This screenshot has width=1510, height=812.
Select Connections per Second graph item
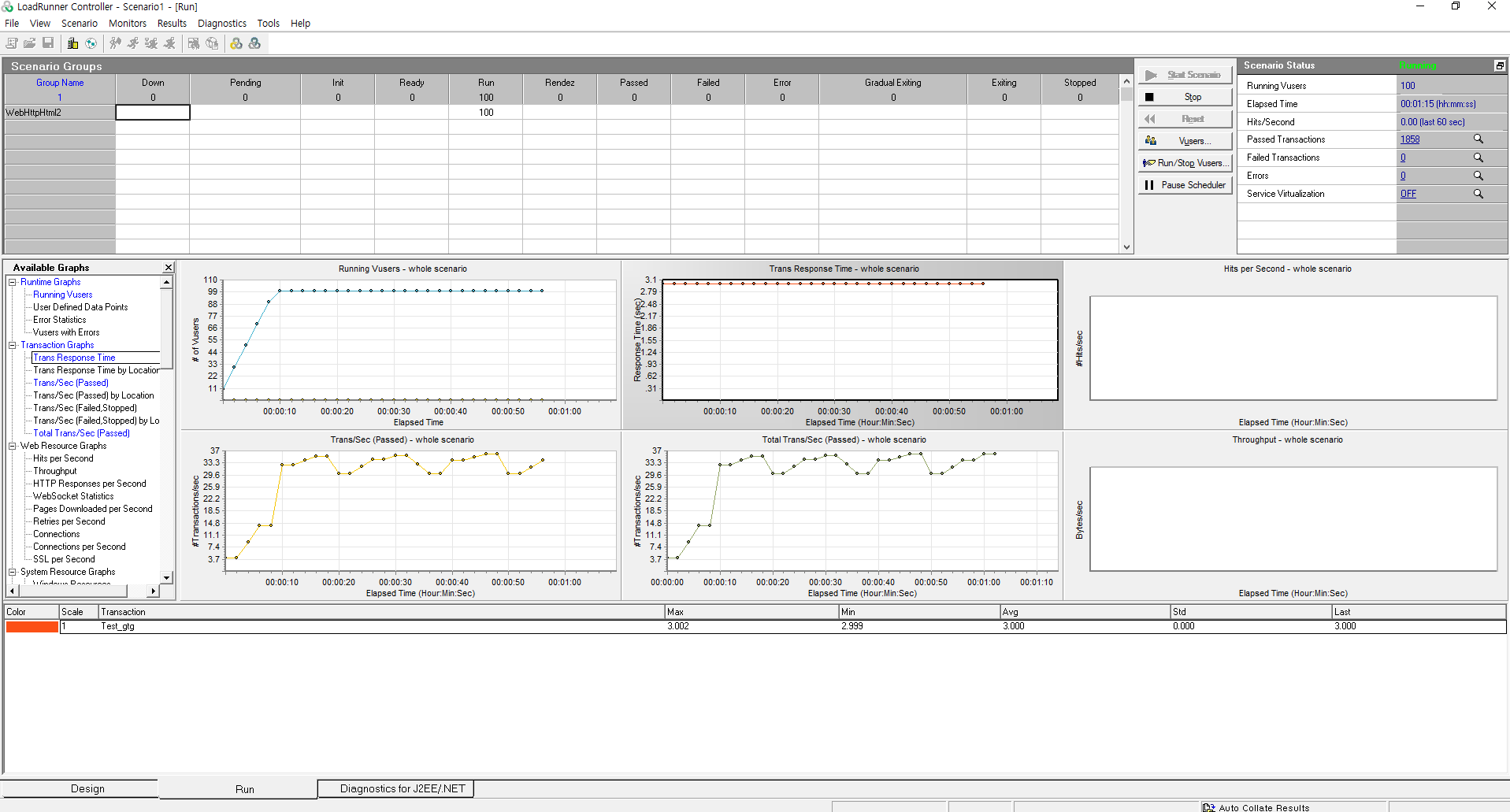pyautogui.click(x=80, y=547)
